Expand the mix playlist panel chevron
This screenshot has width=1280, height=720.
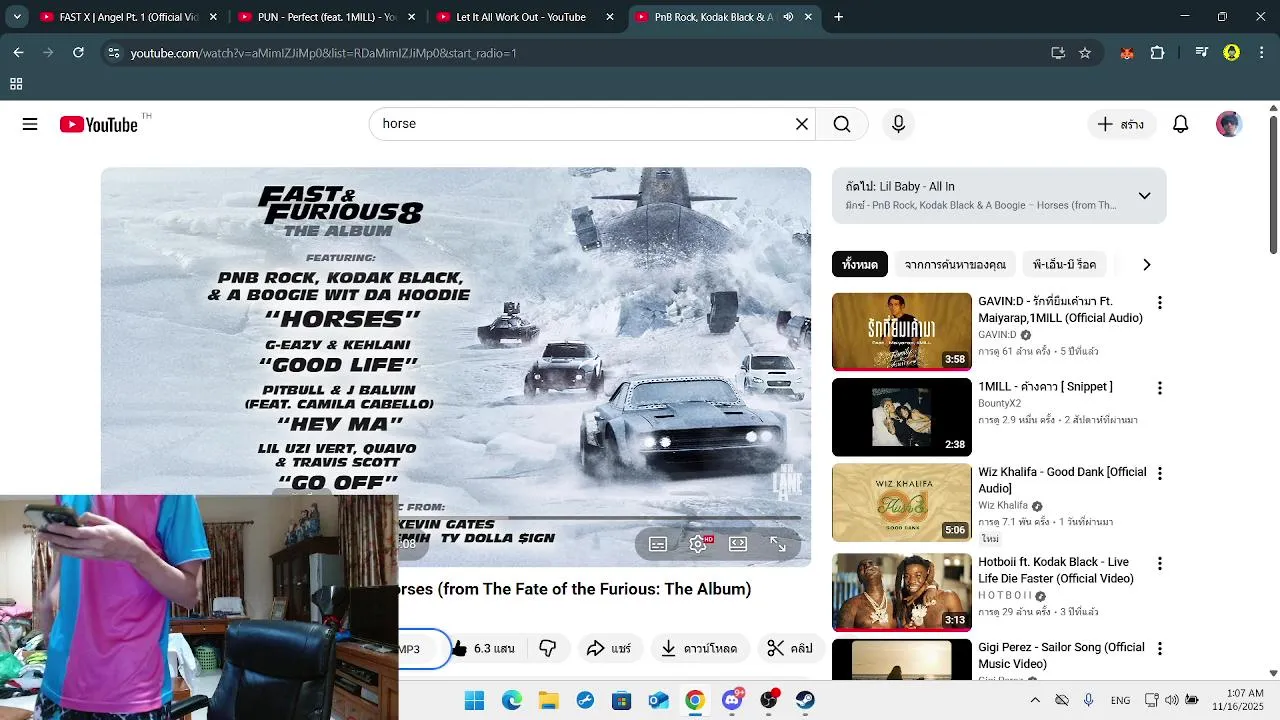1144,196
